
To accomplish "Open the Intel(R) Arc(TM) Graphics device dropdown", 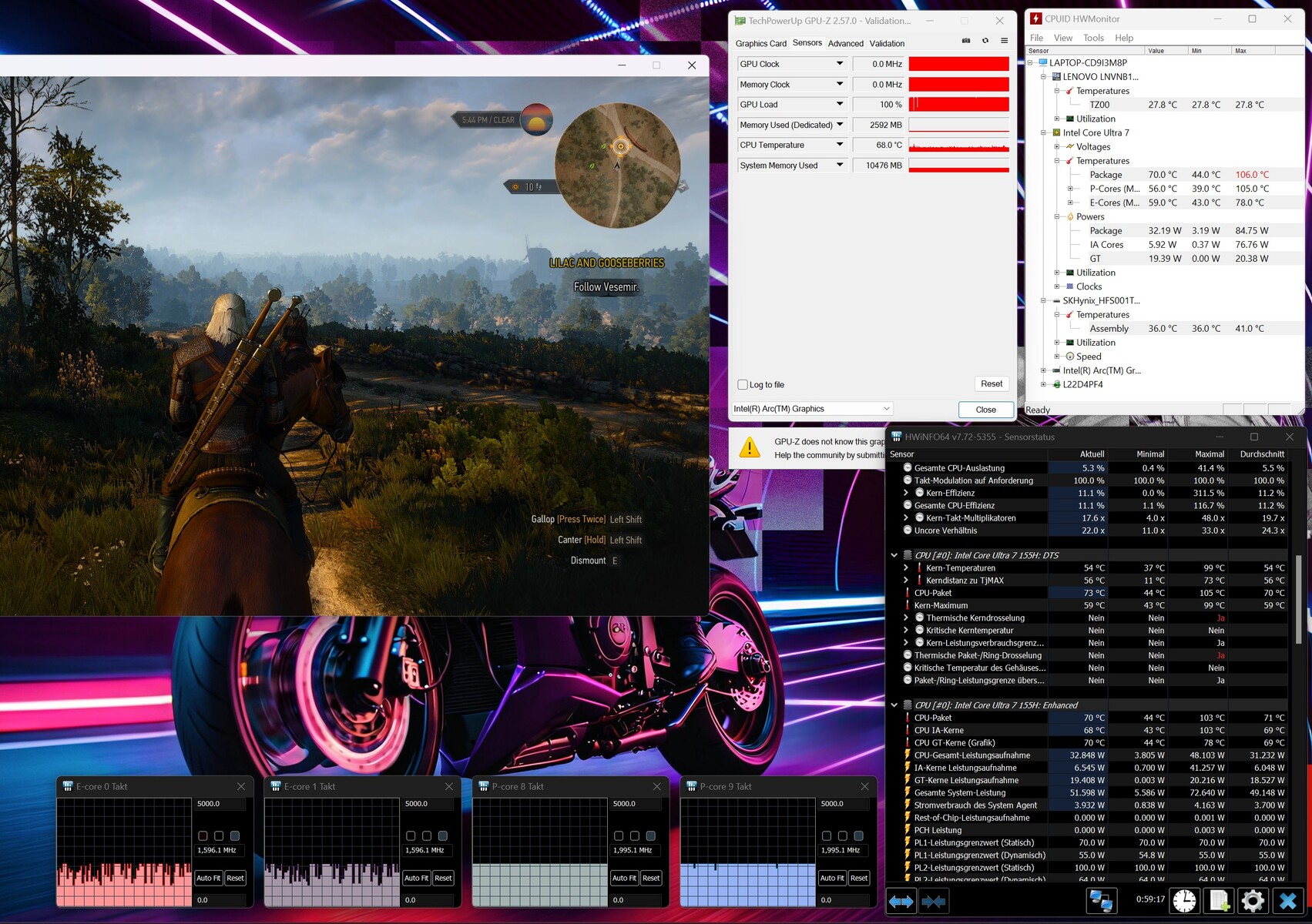I will coord(812,409).
